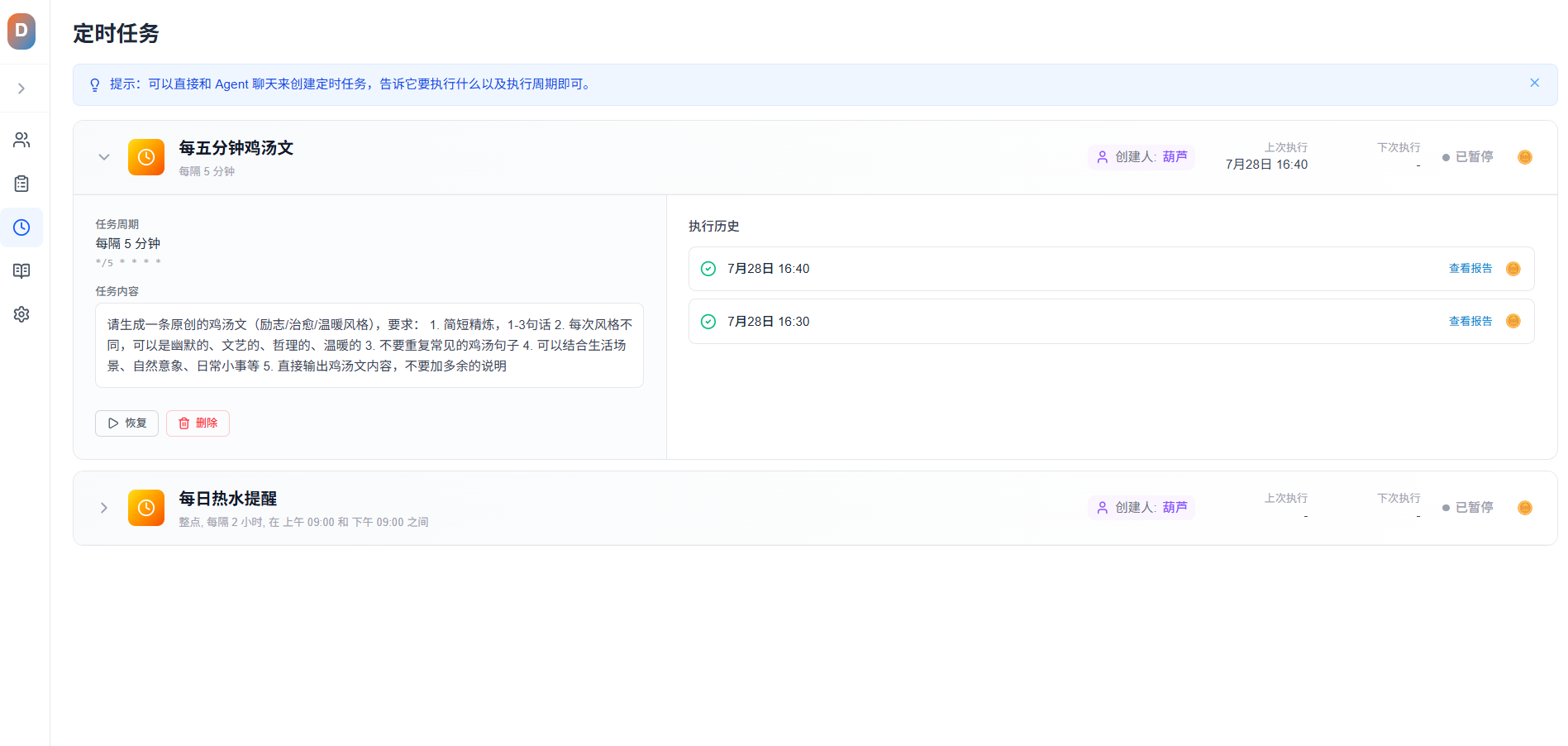Expand the sidebar with the arrow
The height and width of the screenshot is (746, 1568).
[21, 88]
